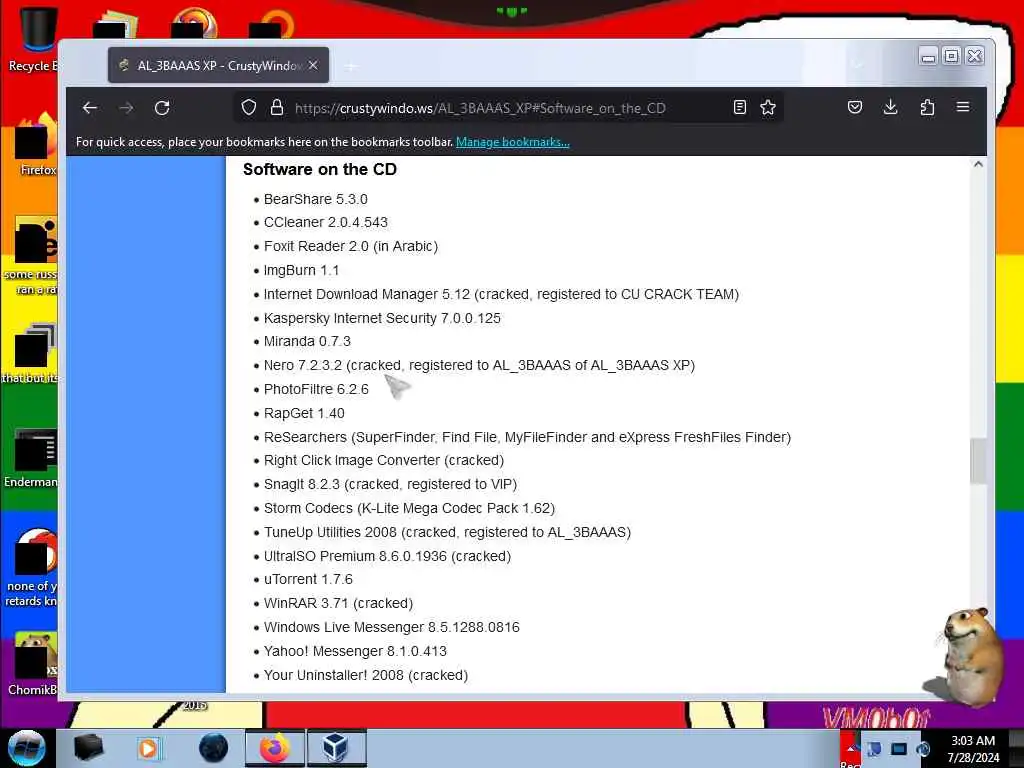Viewport: 1024px width, 768px height.
Task: Click the Nero 7.2.3.2 entry
Action: [x=479, y=365]
